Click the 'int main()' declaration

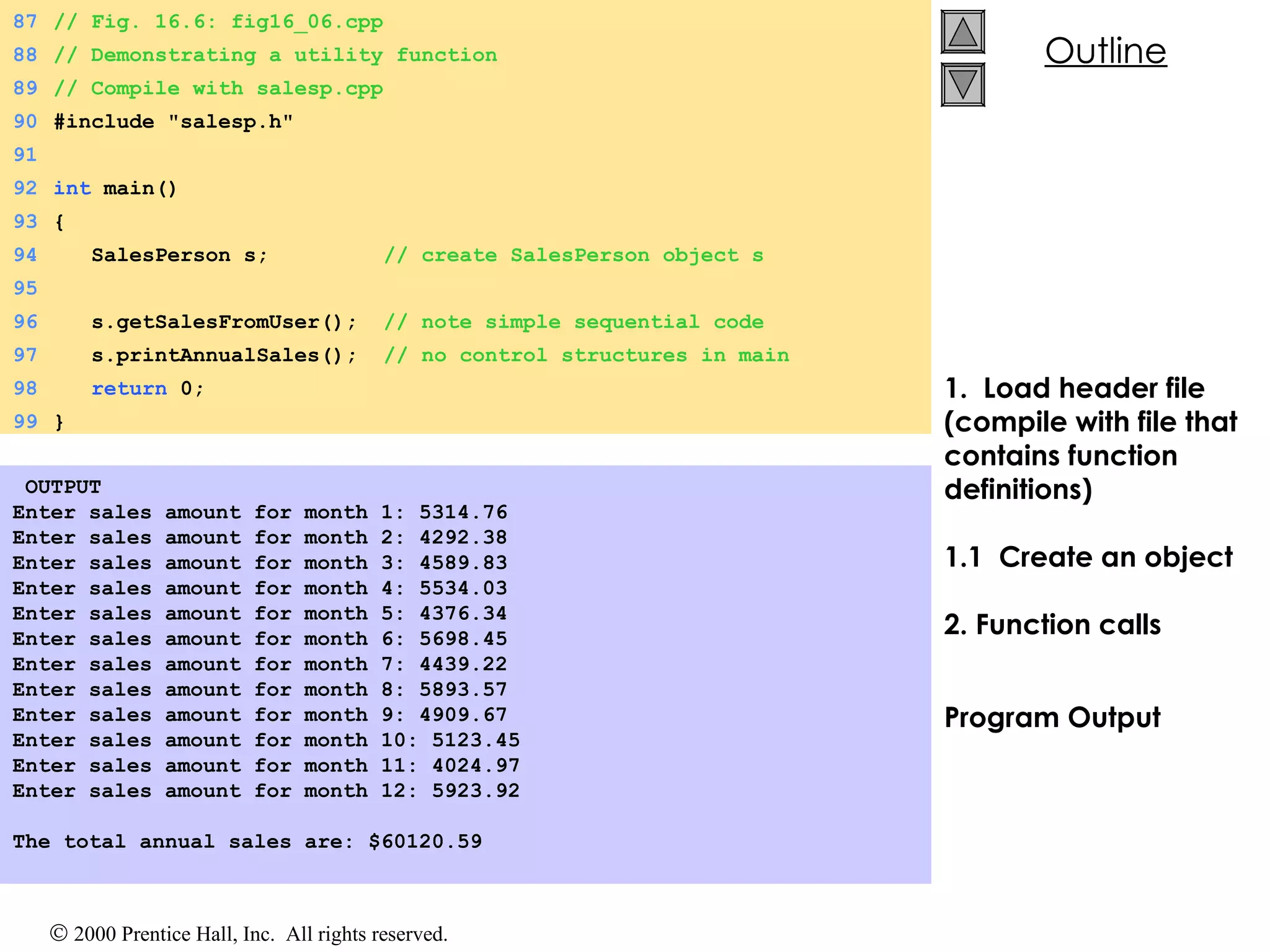point(115,188)
